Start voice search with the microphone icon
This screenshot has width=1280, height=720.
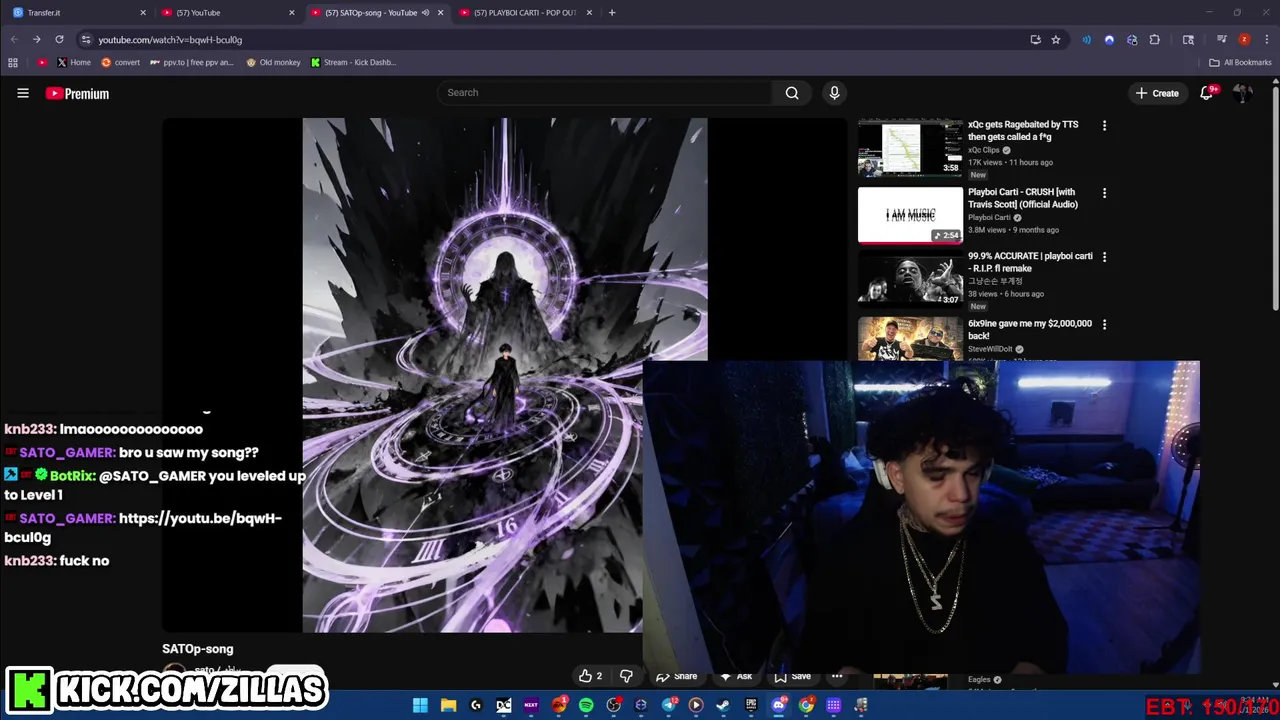pos(834,93)
